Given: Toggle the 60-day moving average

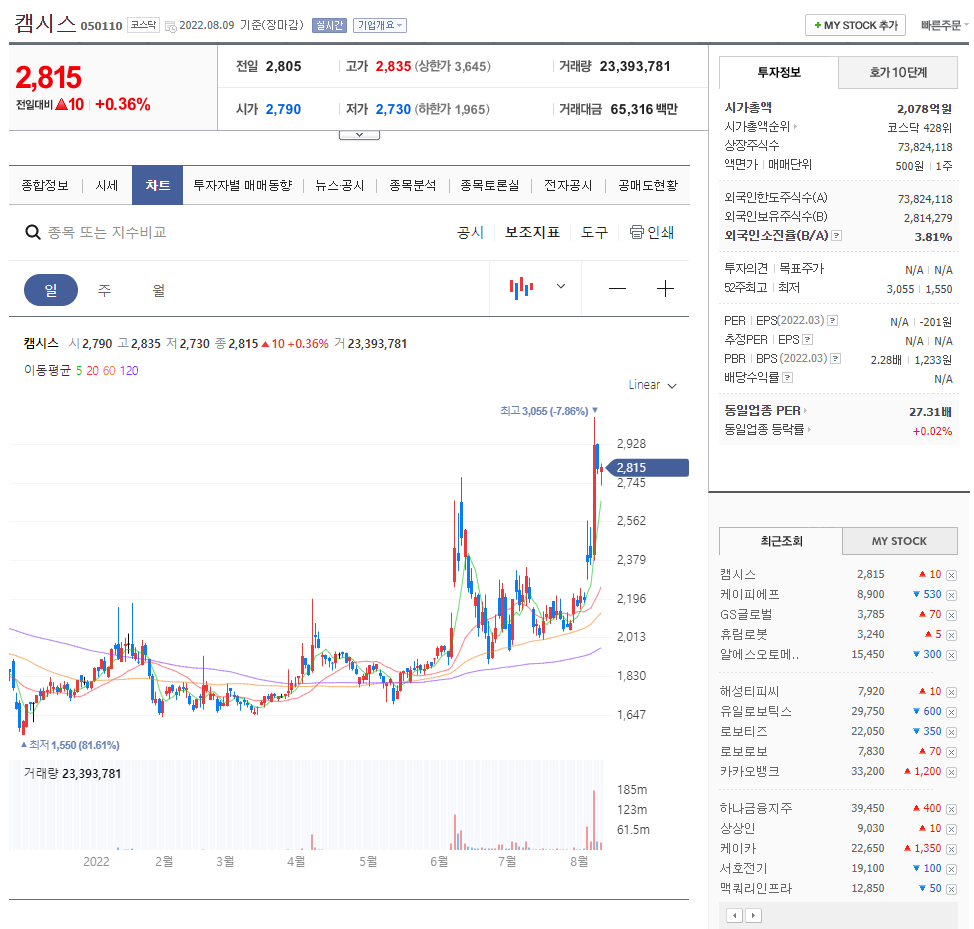Looking at the screenshot, I should (109, 371).
